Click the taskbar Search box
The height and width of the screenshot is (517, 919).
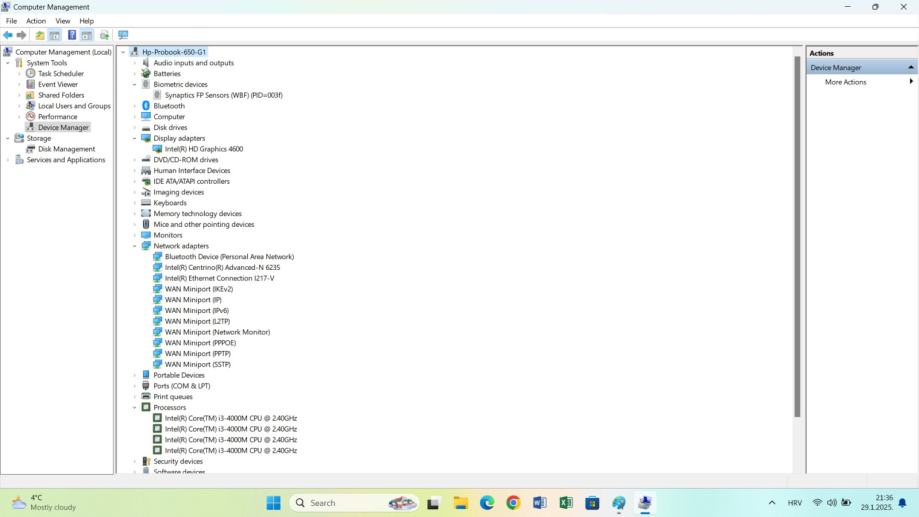353,503
